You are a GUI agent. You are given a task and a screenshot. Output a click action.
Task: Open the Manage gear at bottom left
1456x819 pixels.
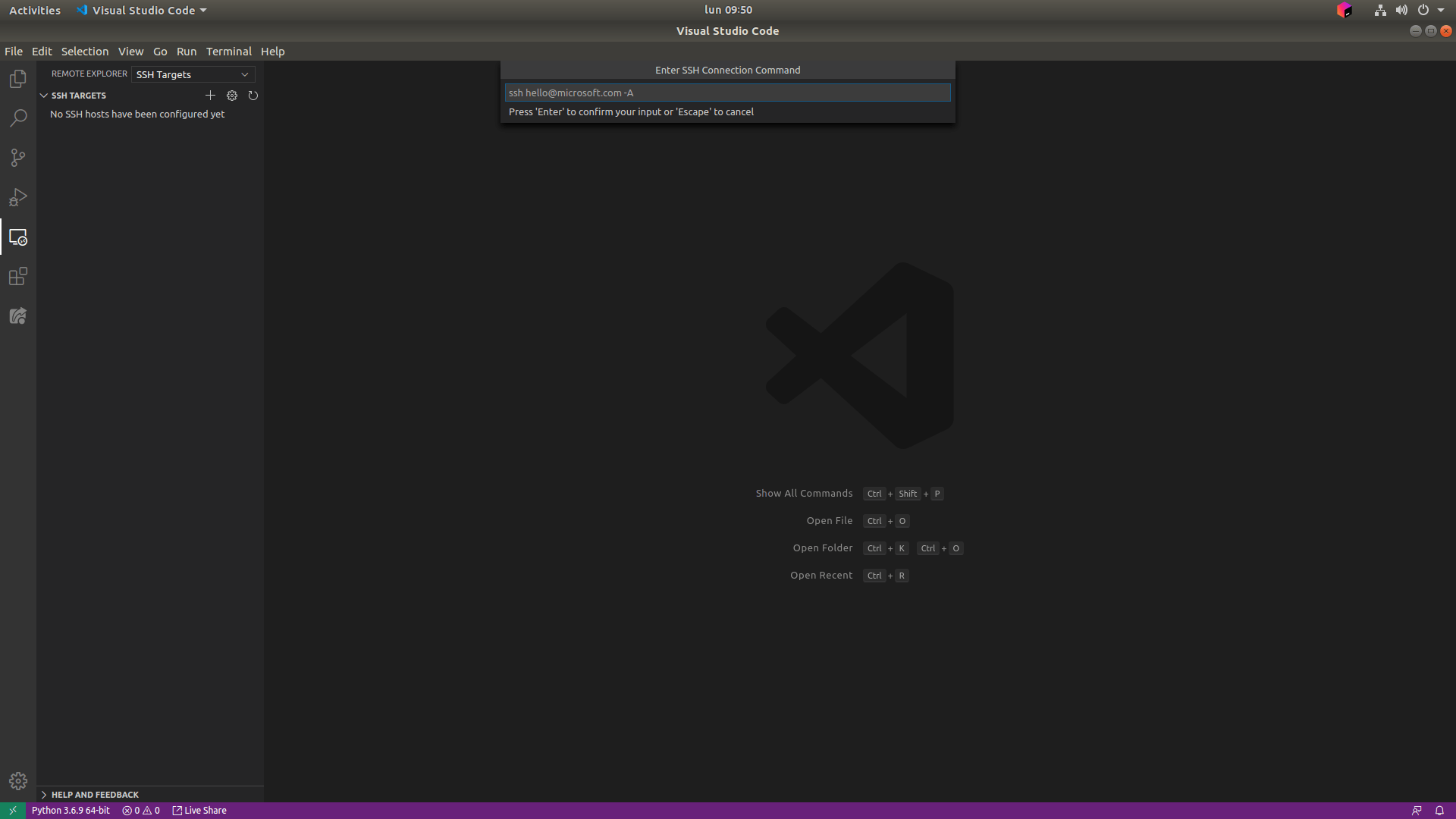18,781
